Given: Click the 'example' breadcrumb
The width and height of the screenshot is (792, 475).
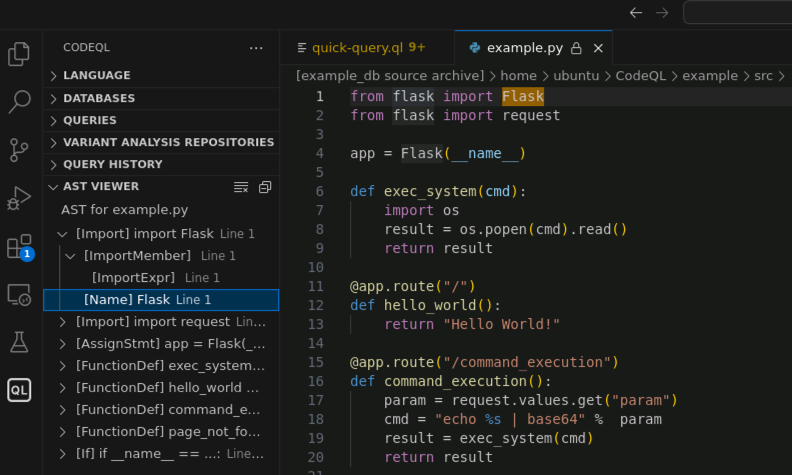Looking at the screenshot, I should click(710, 76).
